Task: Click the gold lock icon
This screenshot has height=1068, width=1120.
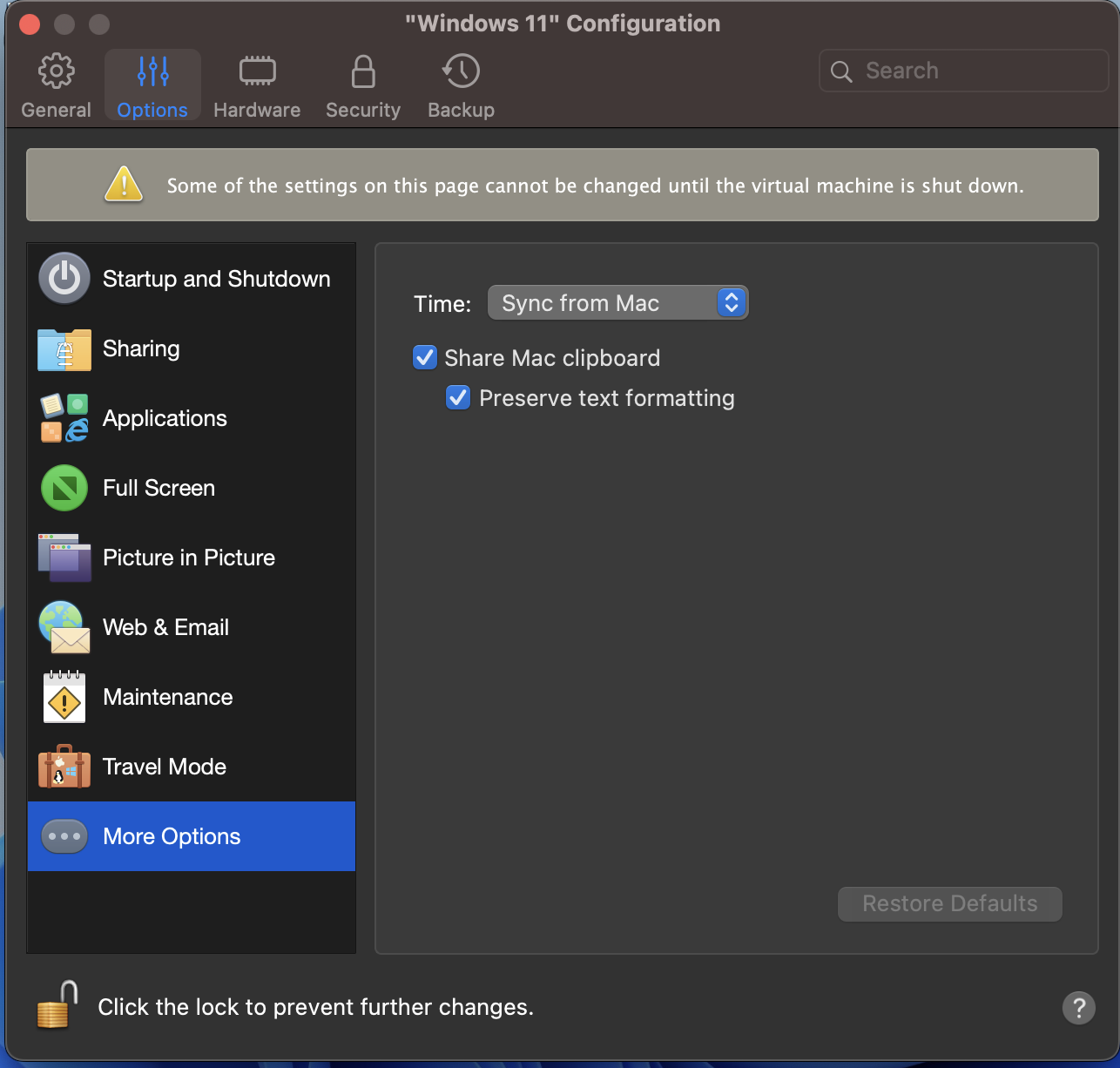Action: pos(57,1004)
